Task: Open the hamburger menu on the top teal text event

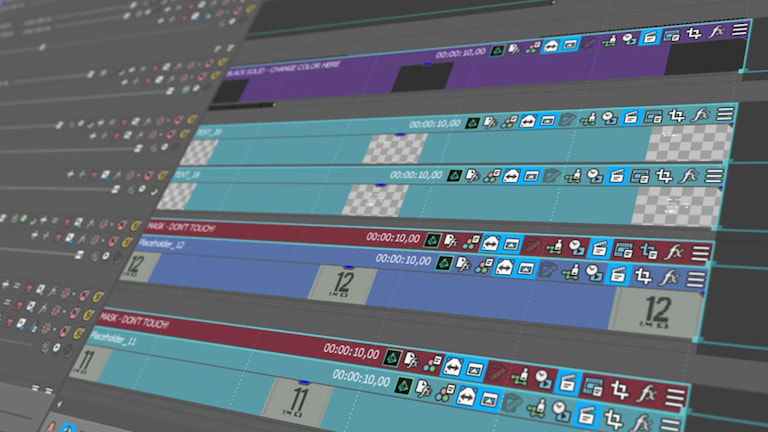Action: pos(724,115)
